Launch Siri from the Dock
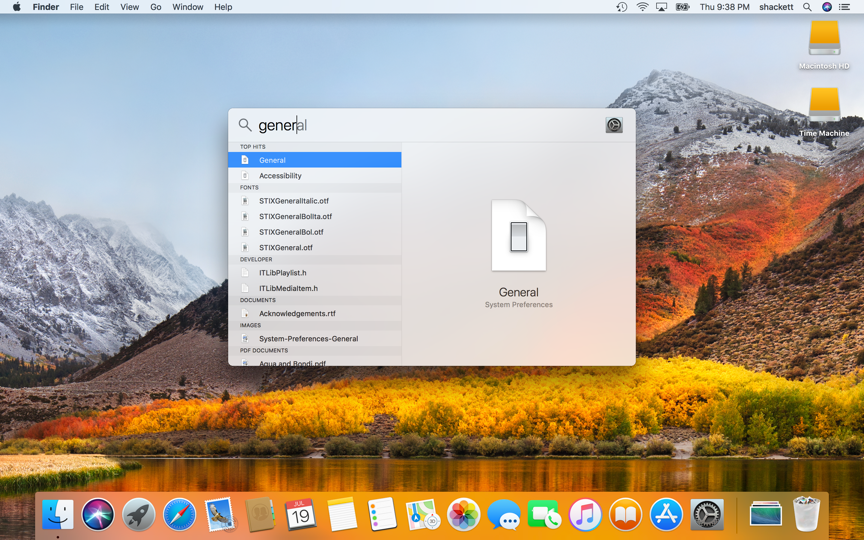The width and height of the screenshot is (864, 540). (x=98, y=515)
